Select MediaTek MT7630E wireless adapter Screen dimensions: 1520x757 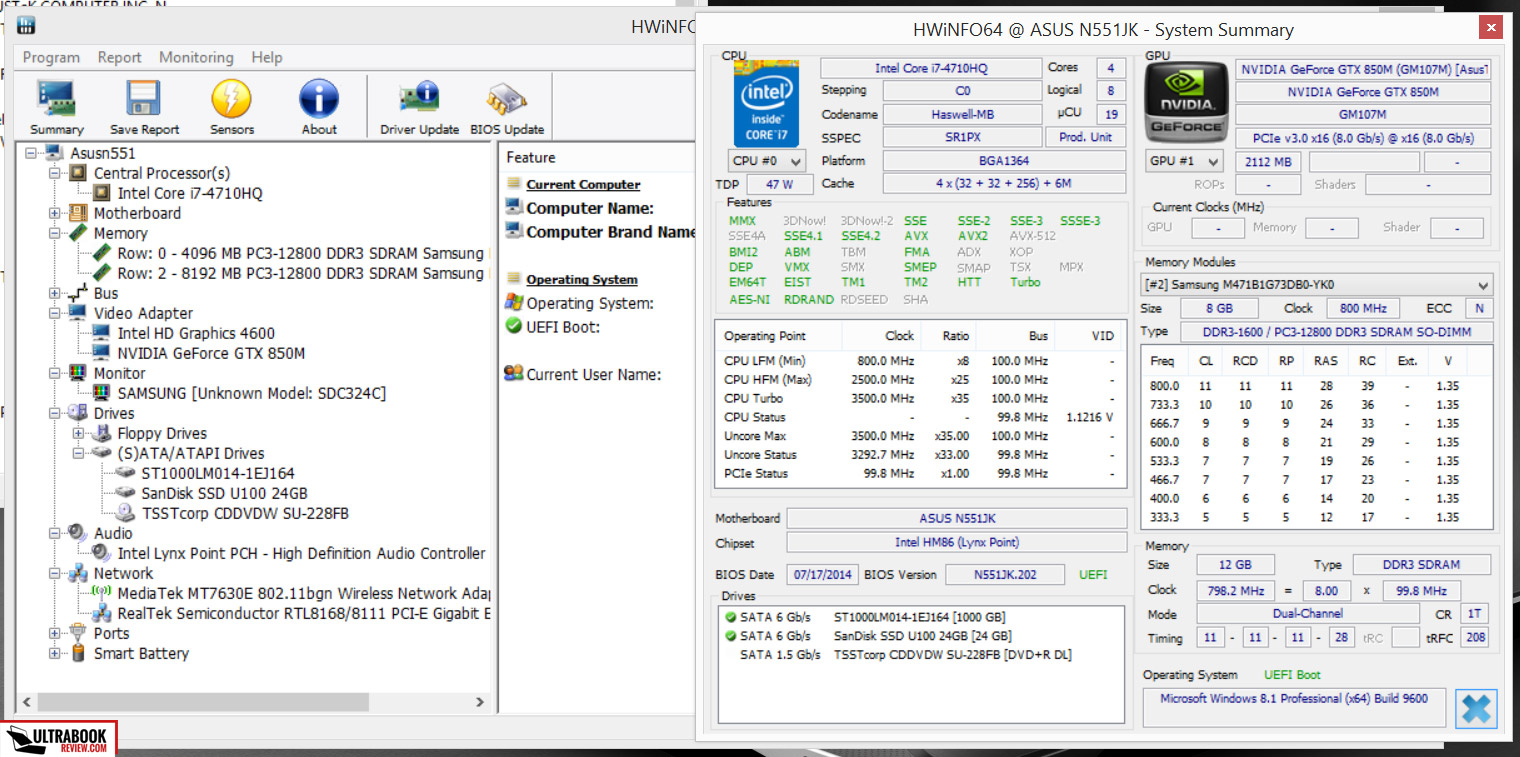click(304, 593)
